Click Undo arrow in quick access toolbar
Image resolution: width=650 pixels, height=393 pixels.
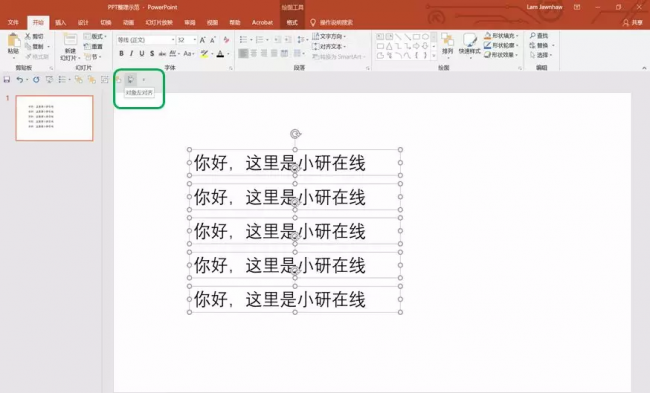(19, 80)
